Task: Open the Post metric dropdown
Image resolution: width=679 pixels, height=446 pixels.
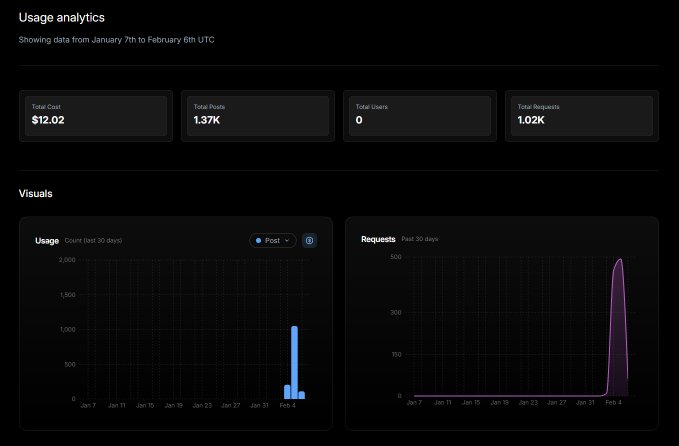Action: coord(273,241)
